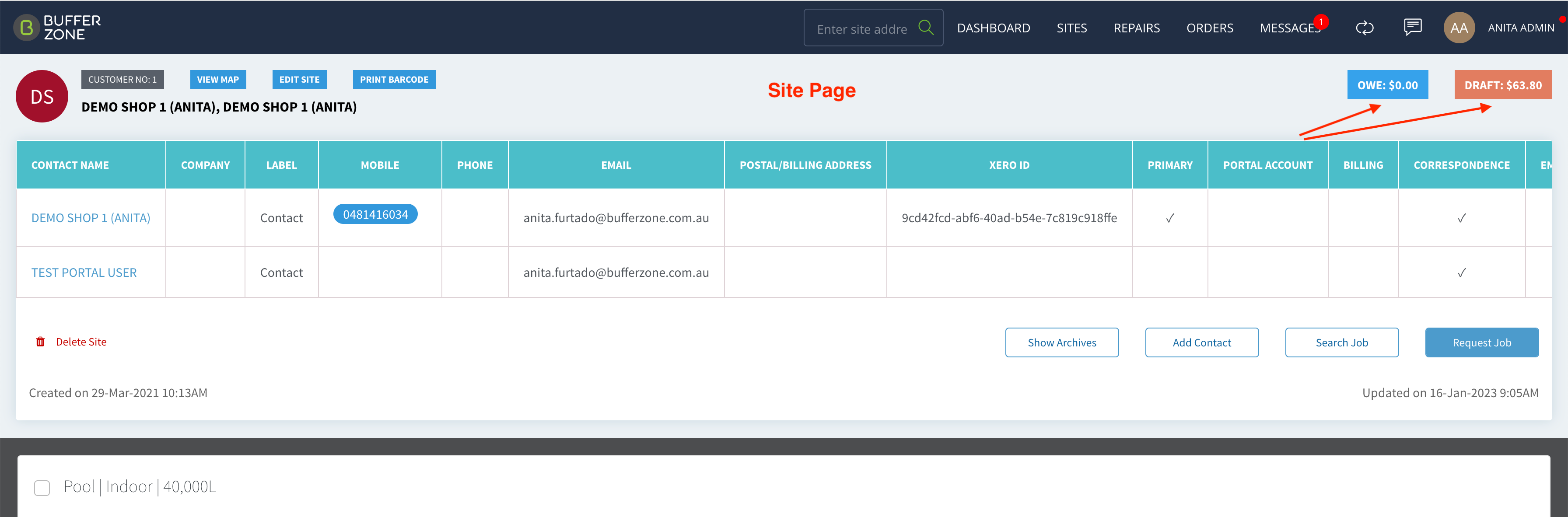Click the Portal Account column header
The image size is (1568, 517).
point(1268,165)
